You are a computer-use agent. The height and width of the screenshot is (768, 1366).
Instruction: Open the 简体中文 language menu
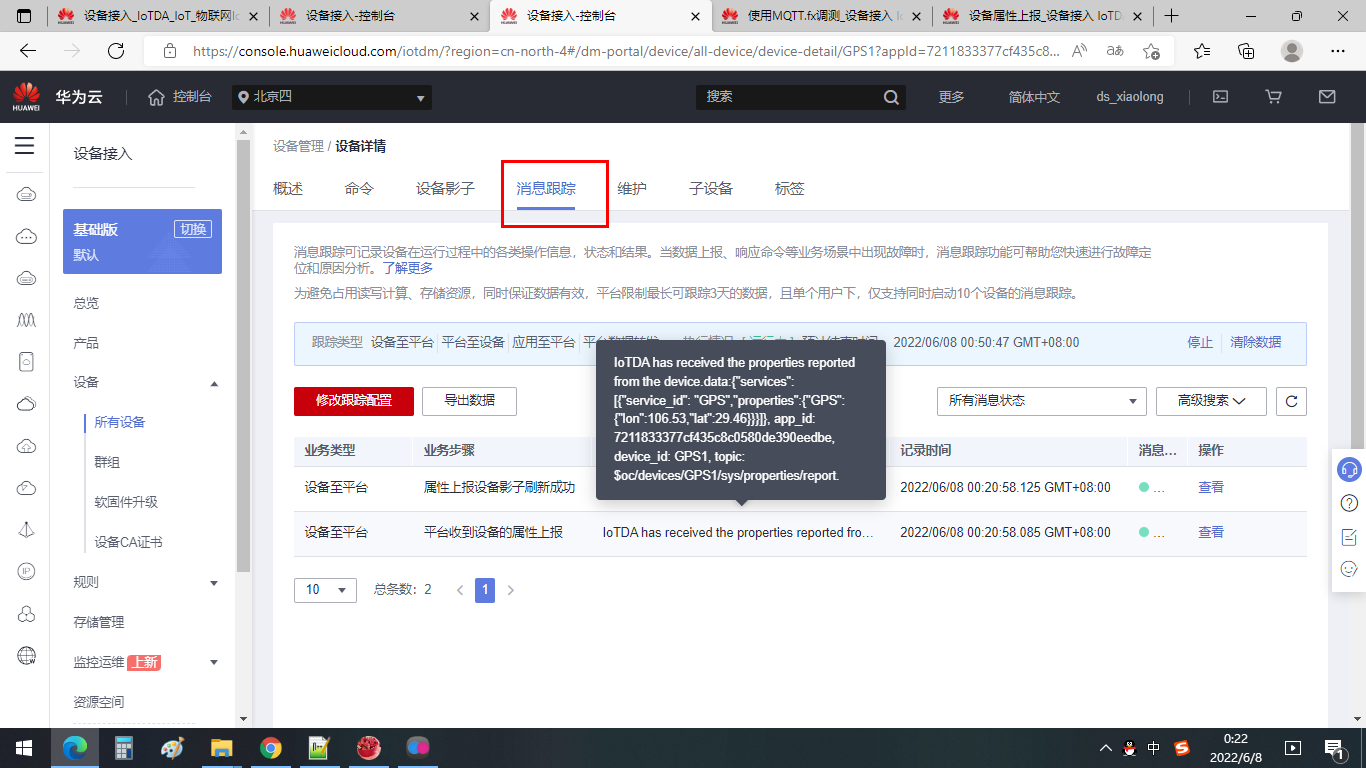pos(1034,97)
